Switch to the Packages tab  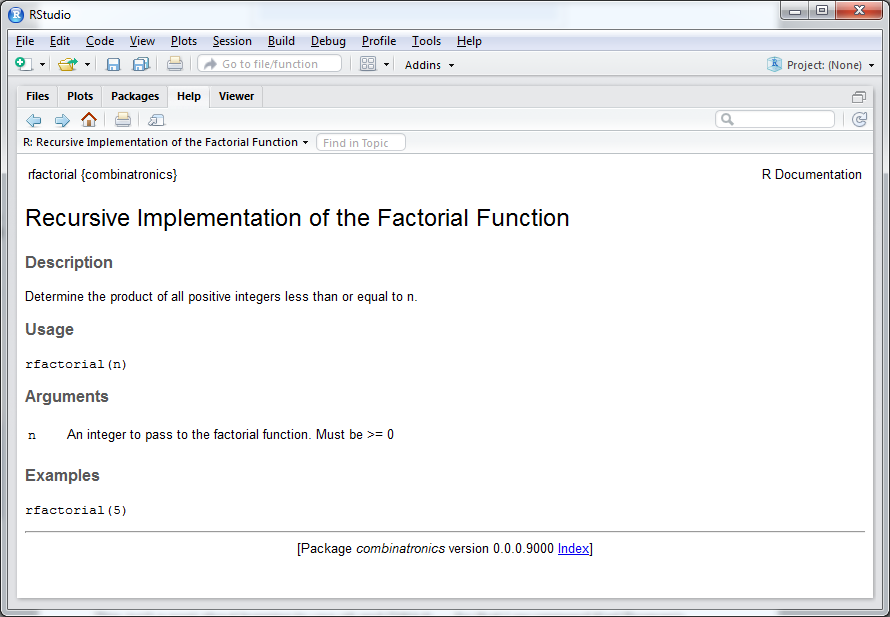135,97
